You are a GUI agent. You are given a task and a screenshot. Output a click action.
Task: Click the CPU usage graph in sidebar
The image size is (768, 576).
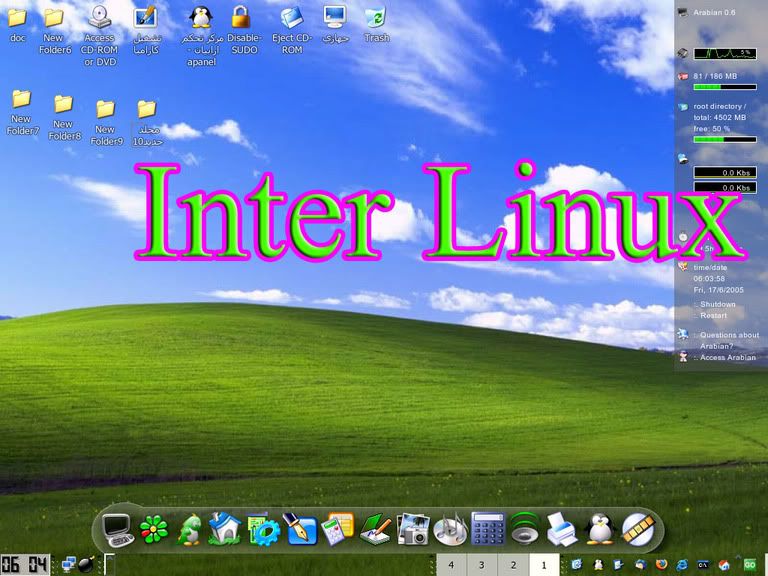(x=725, y=53)
